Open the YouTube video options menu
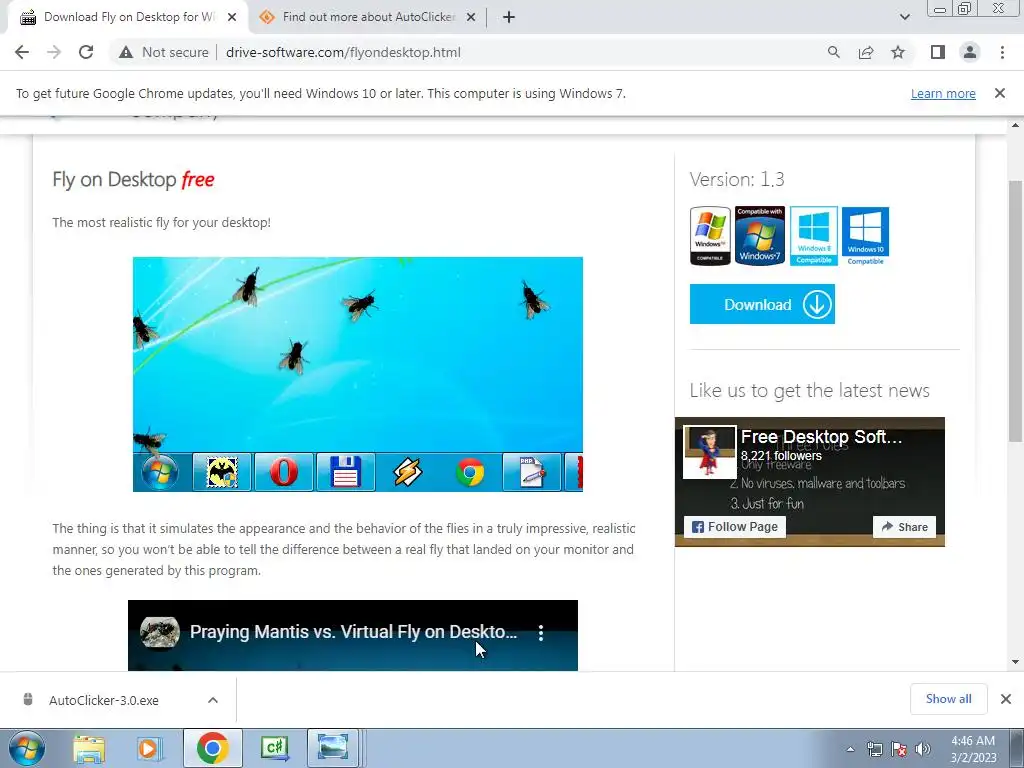 [541, 632]
